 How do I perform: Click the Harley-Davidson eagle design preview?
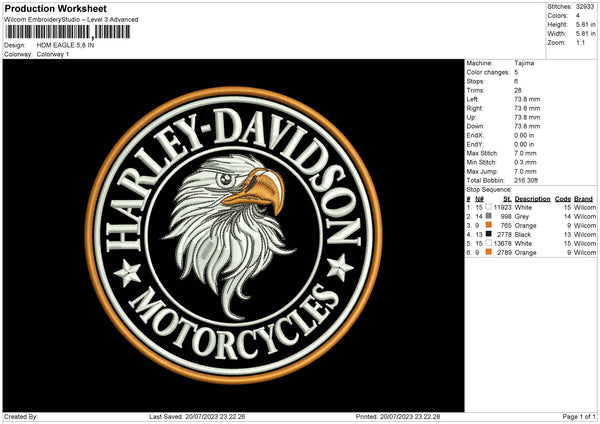(233, 235)
